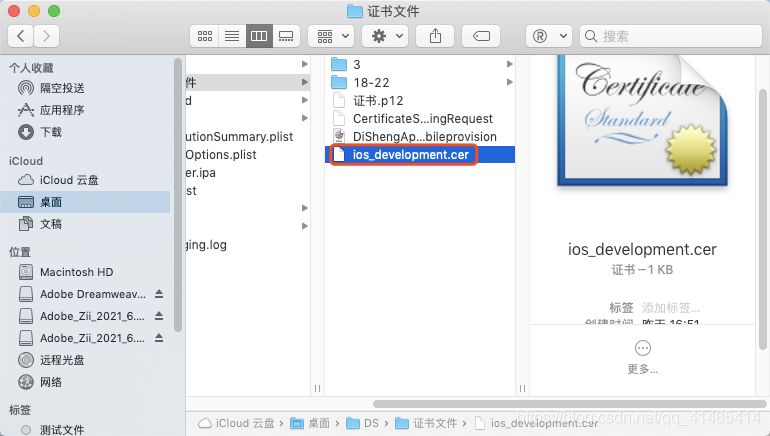Image resolution: width=770 pixels, height=436 pixels.
Task: Open 下载 in the sidebar
Action: [40, 132]
